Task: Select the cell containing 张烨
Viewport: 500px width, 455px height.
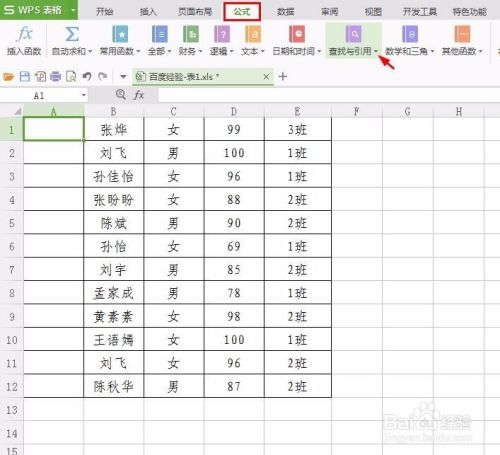Action: pos(114,129)
